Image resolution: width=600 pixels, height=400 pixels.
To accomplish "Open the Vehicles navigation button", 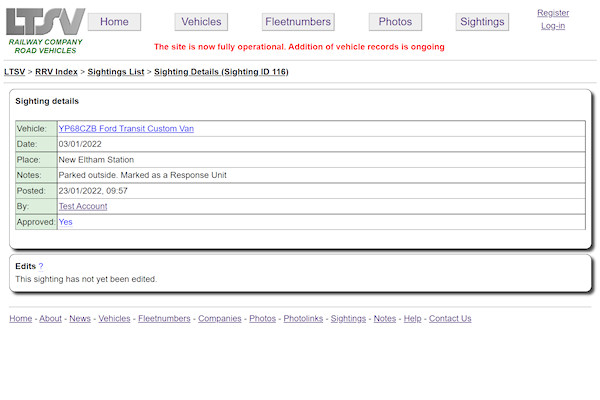I will [201, 22].
